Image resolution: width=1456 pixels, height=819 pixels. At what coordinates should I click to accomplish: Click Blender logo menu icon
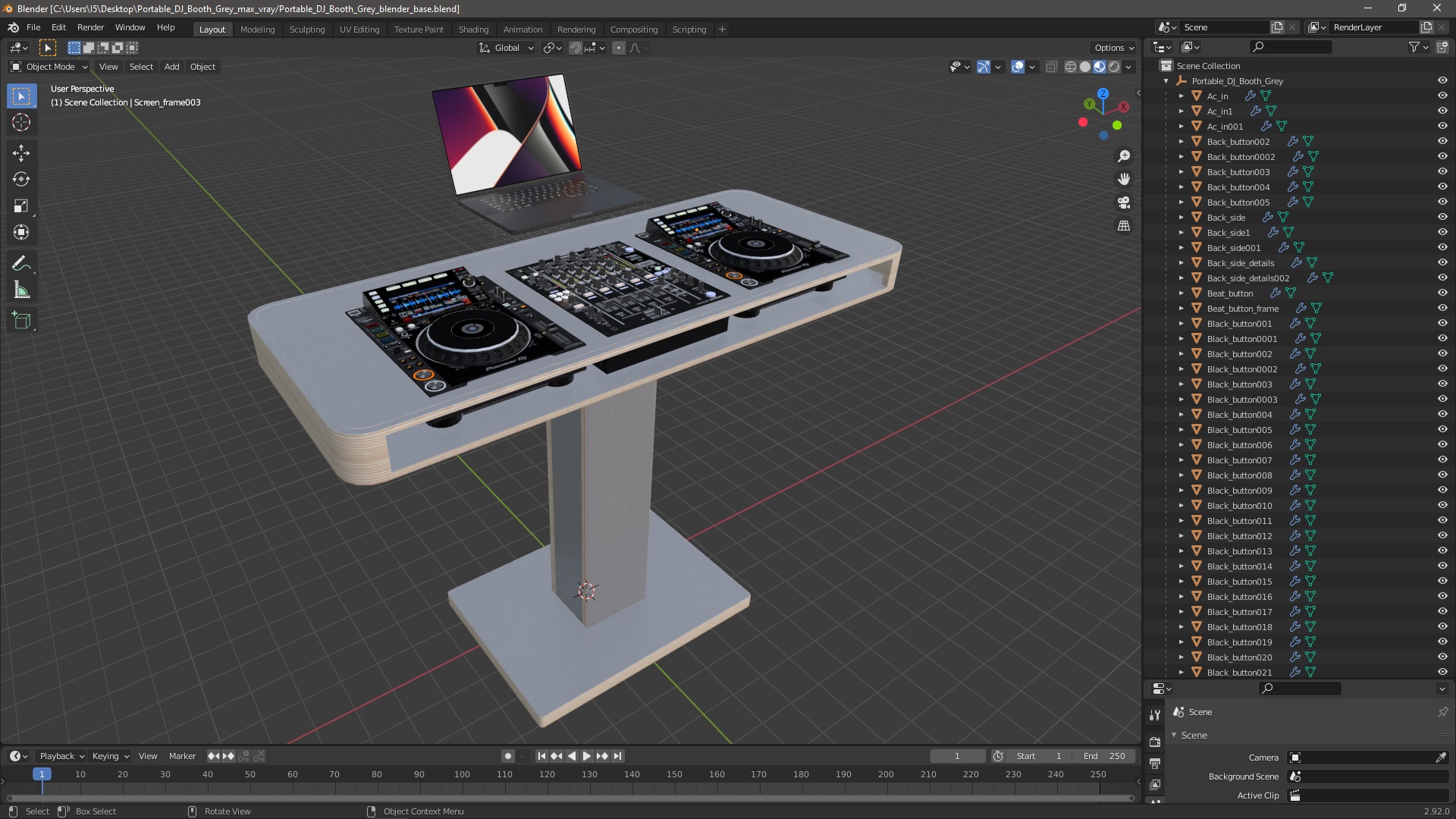(x=13, y=27)
